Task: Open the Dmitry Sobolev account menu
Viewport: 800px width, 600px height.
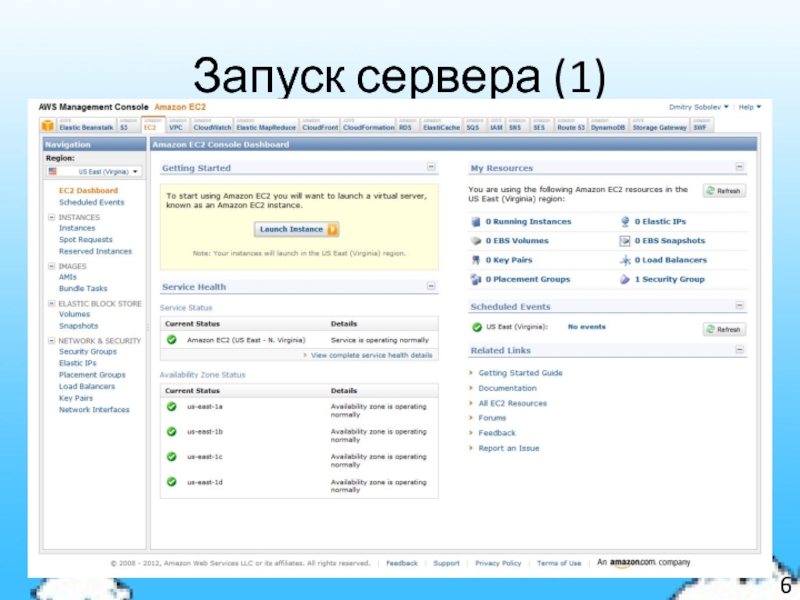Action: pos(698,107)
